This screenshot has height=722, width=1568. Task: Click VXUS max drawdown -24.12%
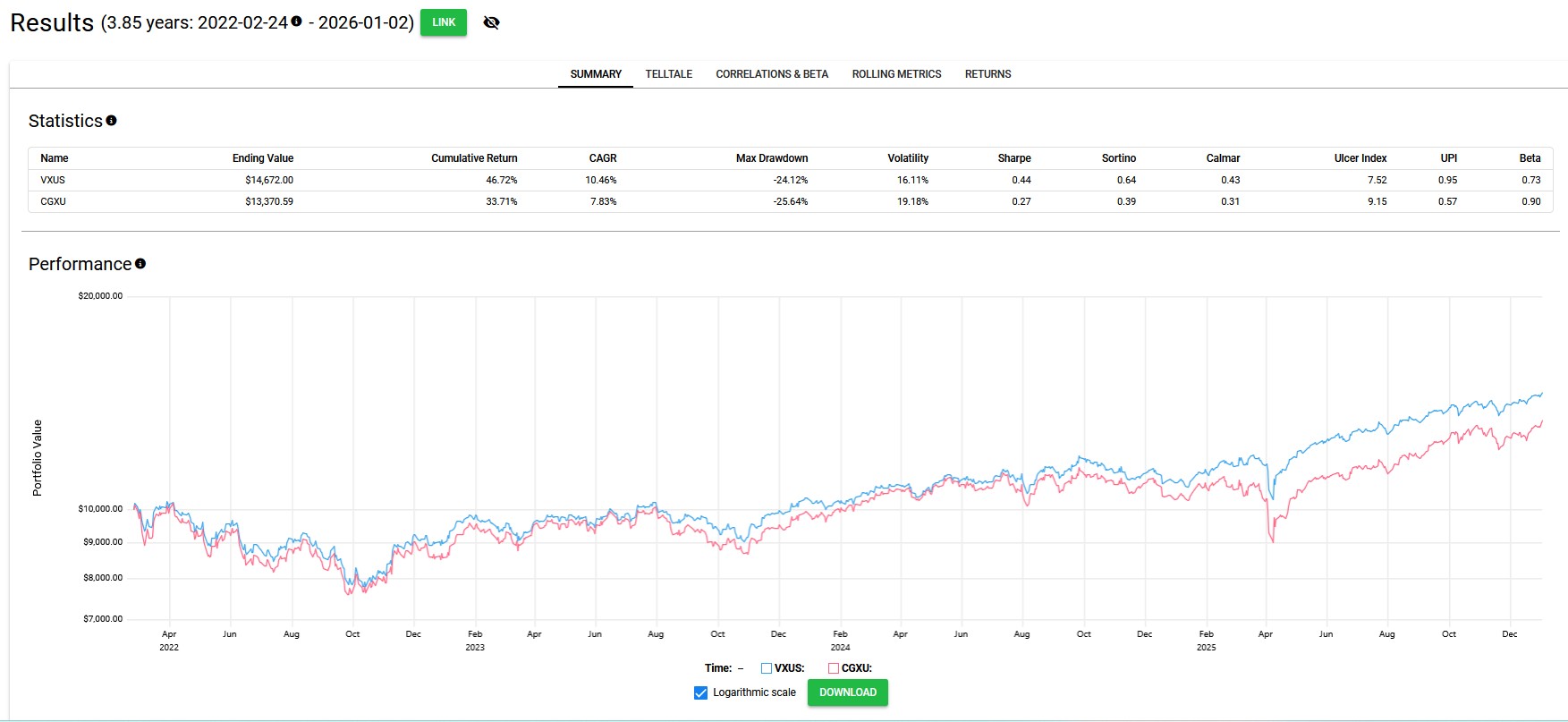[791, 180]
